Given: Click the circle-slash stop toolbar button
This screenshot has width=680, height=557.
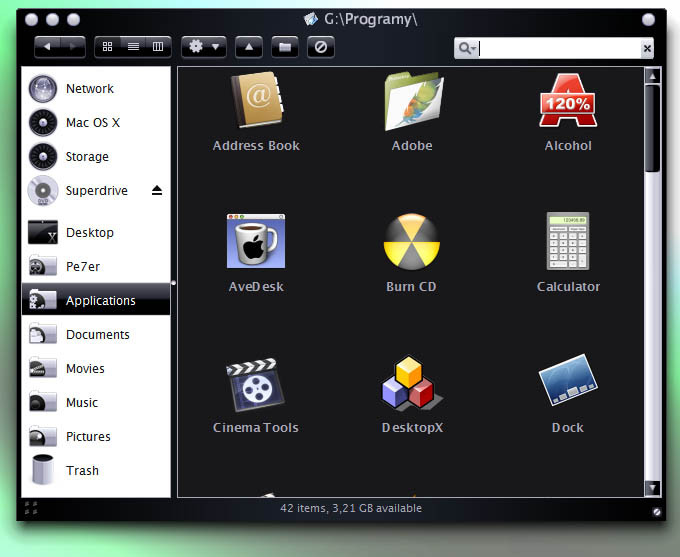Looking at the screenshot, I should point(321,46).
